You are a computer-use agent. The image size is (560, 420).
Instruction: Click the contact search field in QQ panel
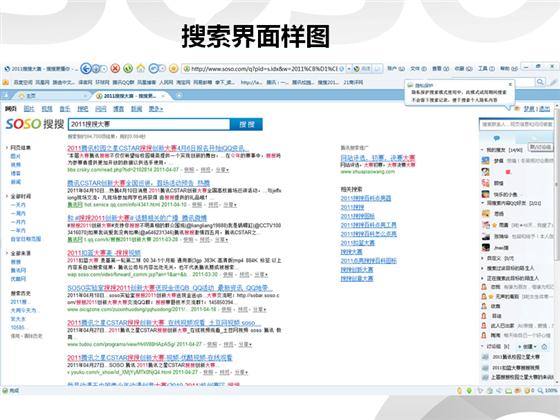pyautogui.click(x=516, y=124)
